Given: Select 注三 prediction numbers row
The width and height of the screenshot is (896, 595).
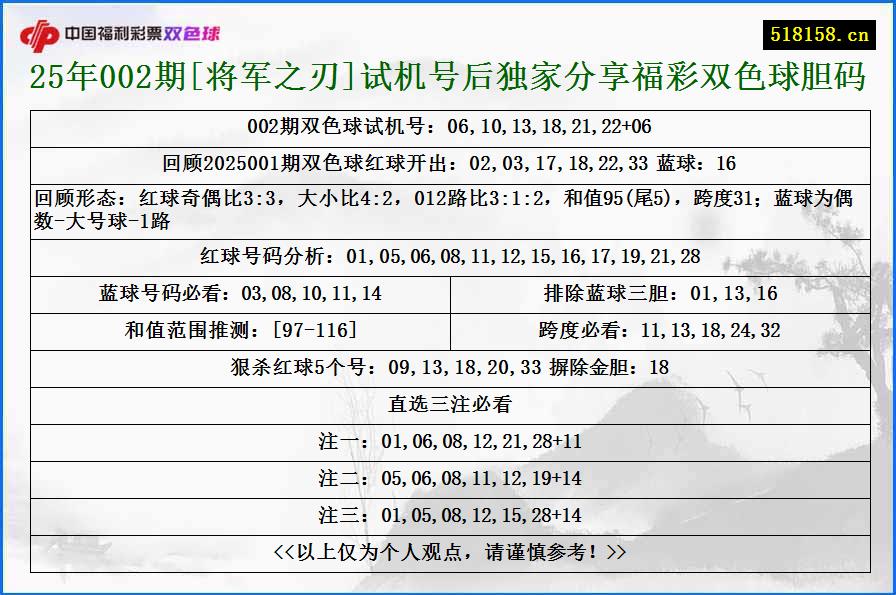Looking at the screenshot, I should [448, 511].
